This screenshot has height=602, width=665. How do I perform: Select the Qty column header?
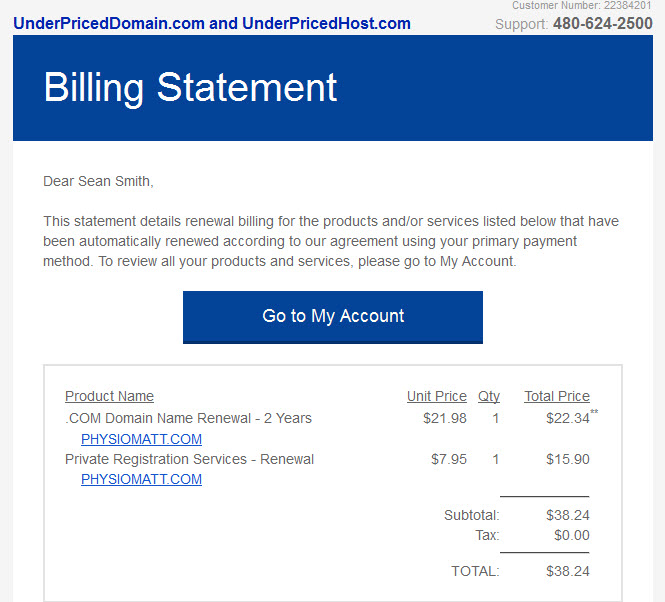[489, 396]
